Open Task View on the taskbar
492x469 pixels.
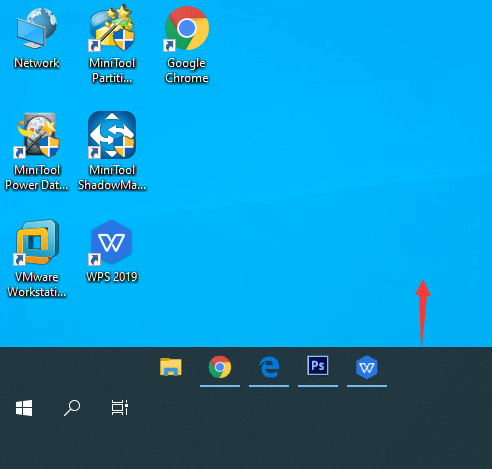coord(120,407)
